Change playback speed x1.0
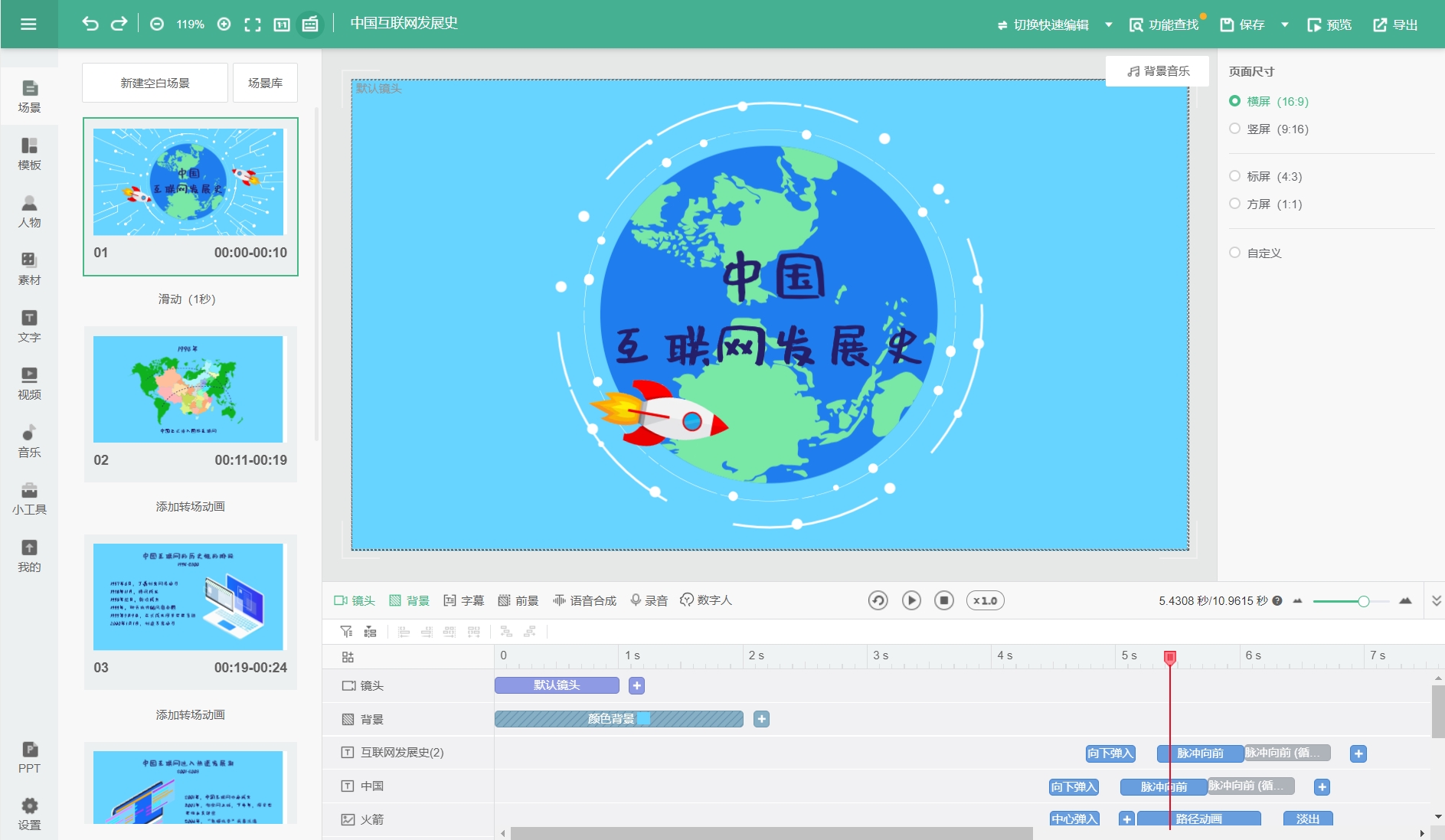1445x840 pixels. 985,600
